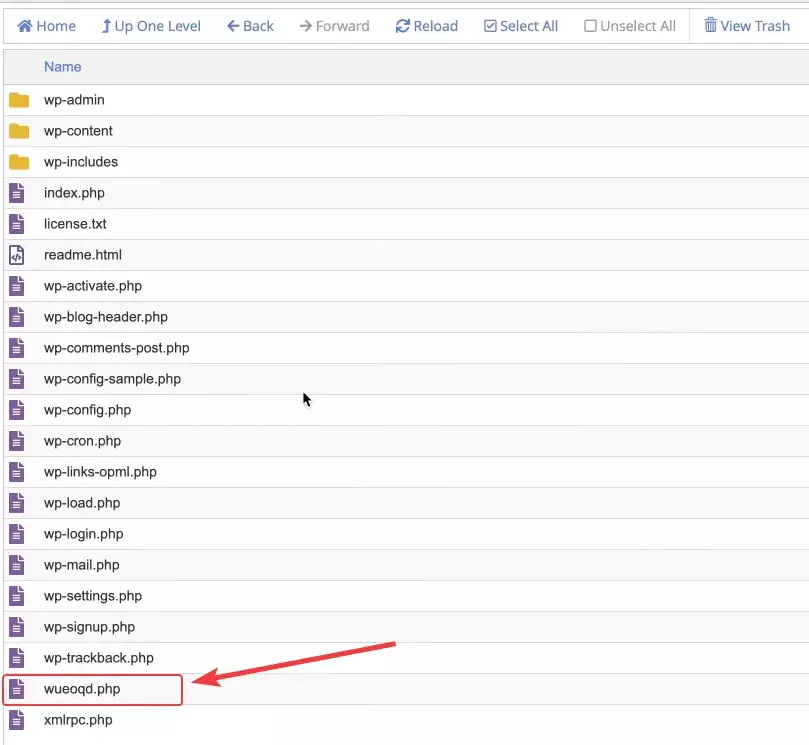
Task: Select the wp-comments-post.php file name
Action: point(117,348)
